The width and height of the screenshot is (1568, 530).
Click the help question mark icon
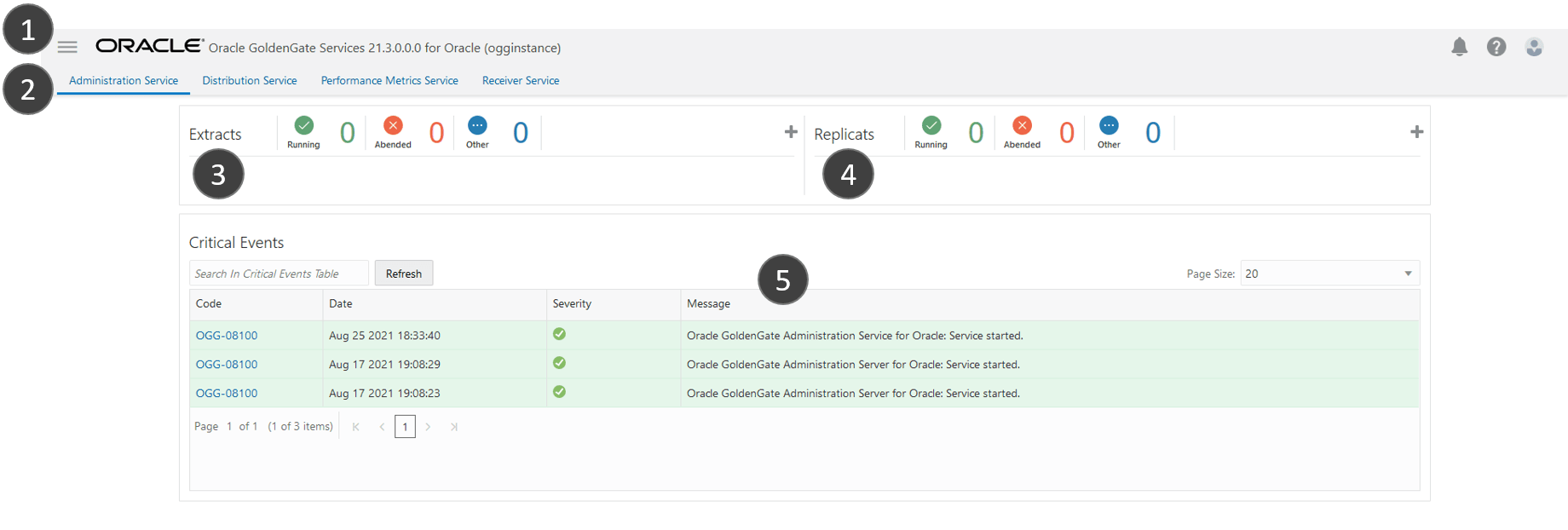click(x=1496, y=47)
